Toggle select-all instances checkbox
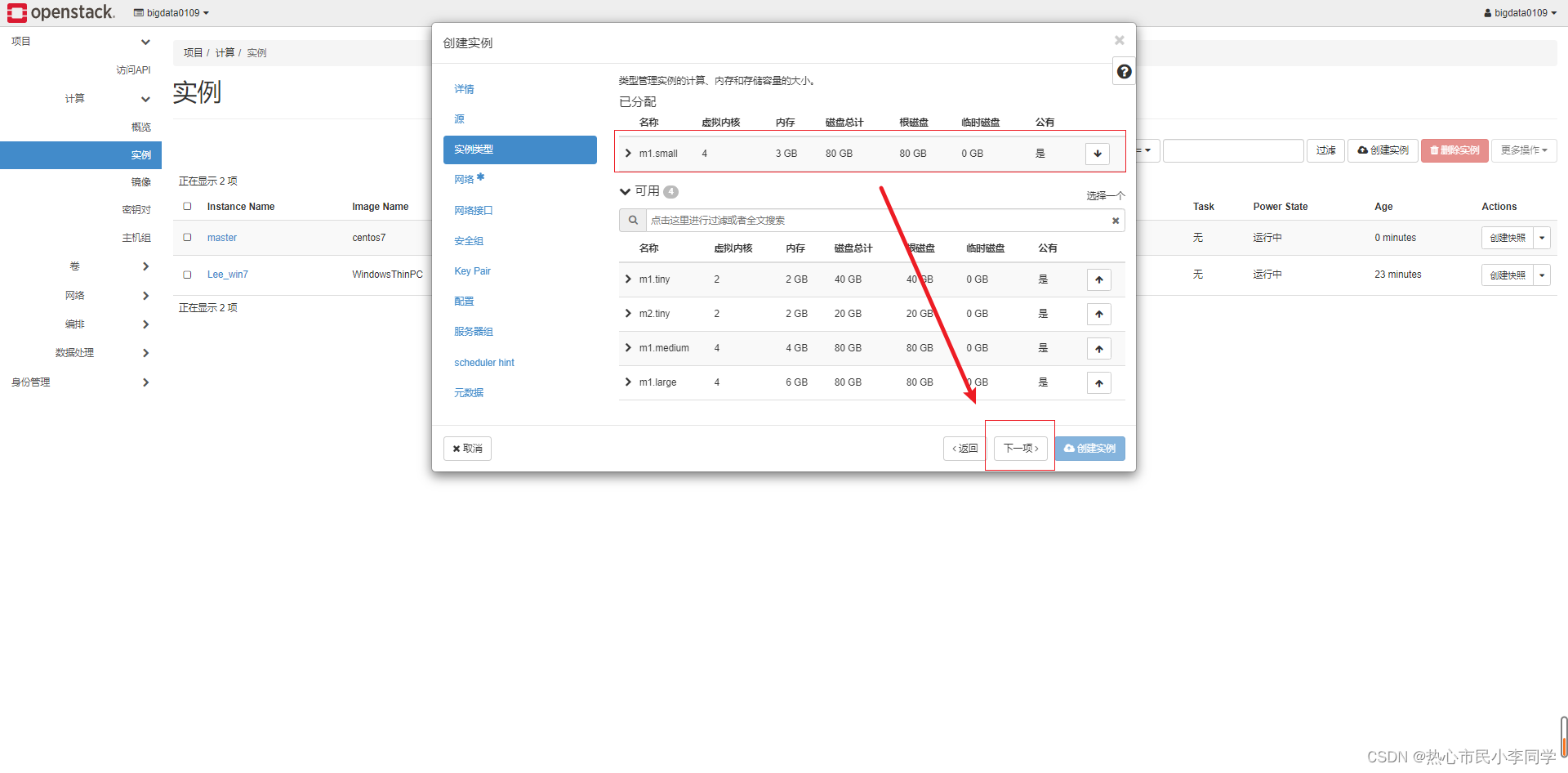This screenshot has height=773, width=1568. (x=187, y=206)
